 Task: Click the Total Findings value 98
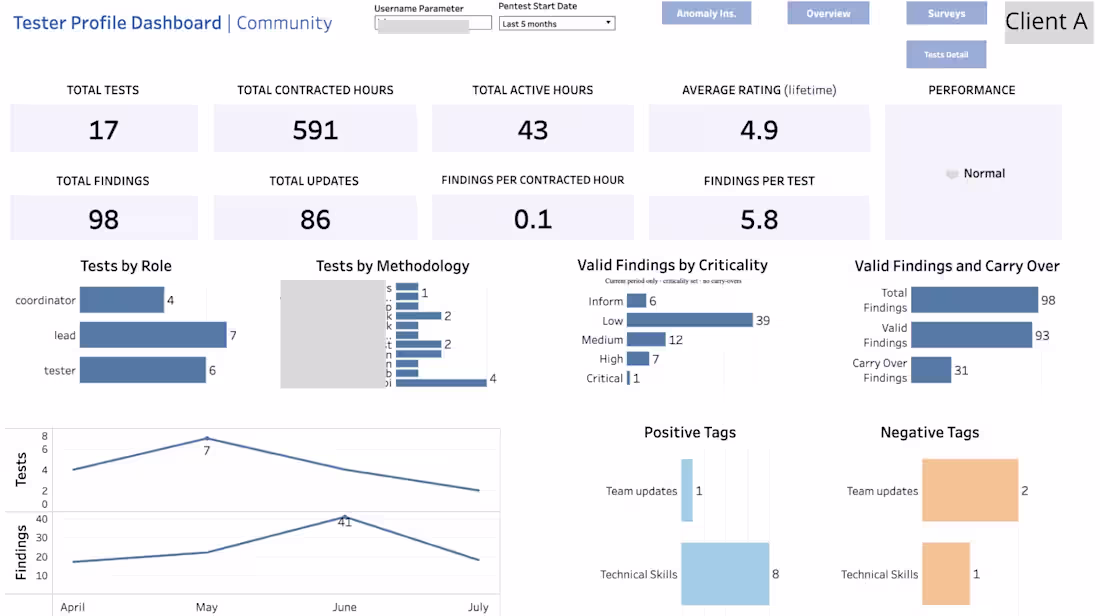[x=104, y=220]
